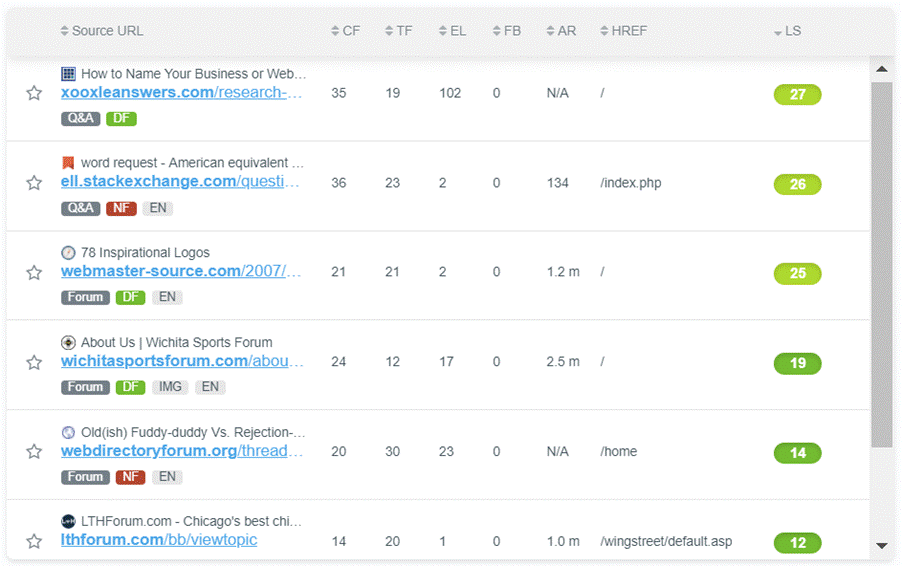The height and width of the screenshot is (566, 902).
Task: Toggle favorite star for wichitasportsforum.com
Action: pos(34,362)
